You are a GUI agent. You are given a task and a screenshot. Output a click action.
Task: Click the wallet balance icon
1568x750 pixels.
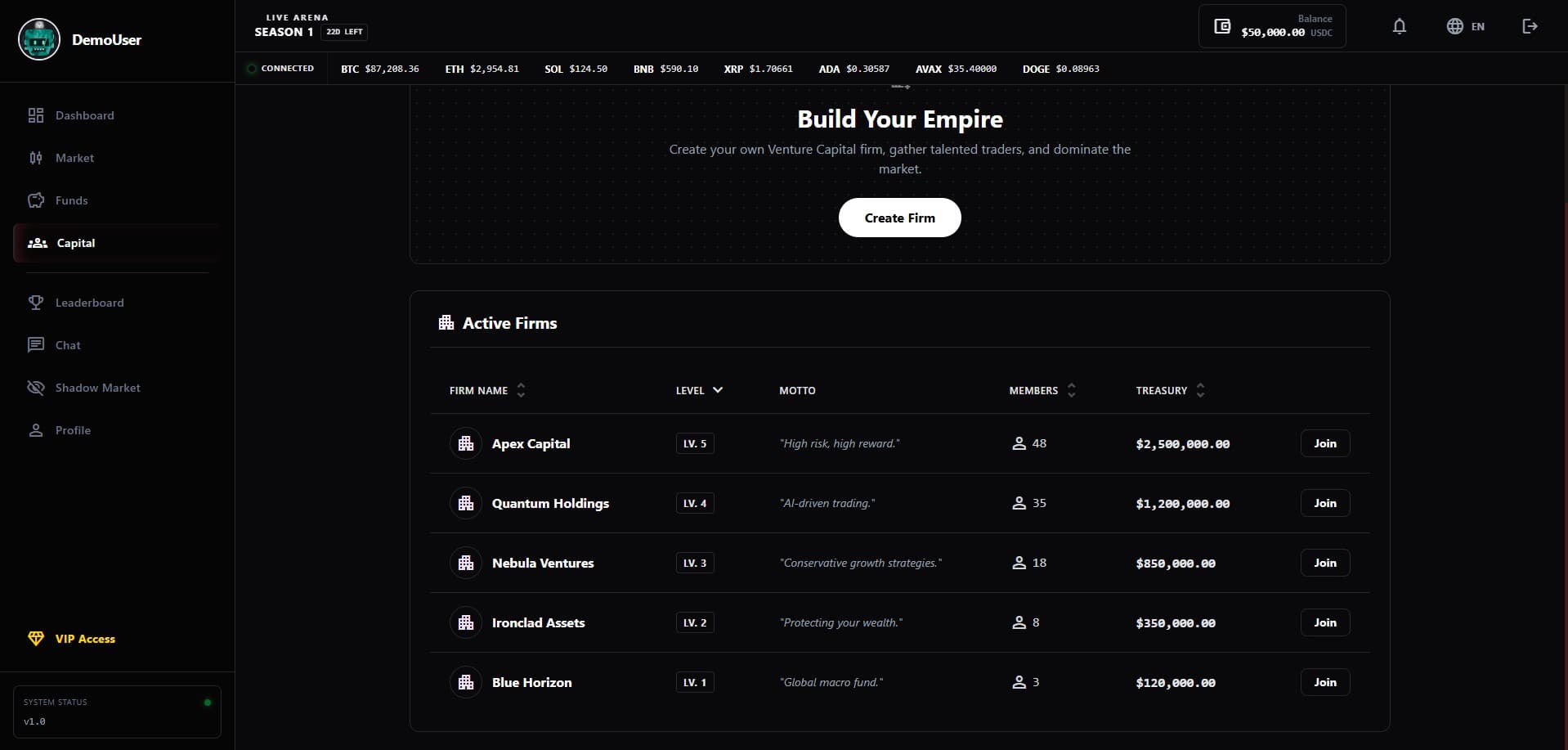[x=1221, y=26]
